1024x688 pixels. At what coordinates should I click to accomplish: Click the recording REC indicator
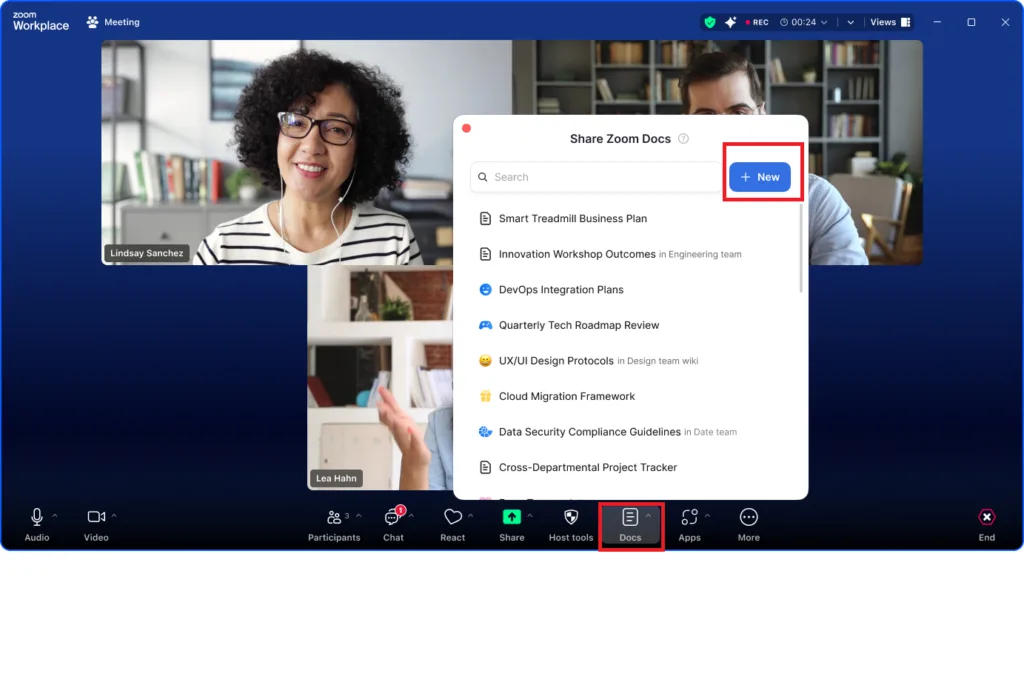[x=756, y=21]
